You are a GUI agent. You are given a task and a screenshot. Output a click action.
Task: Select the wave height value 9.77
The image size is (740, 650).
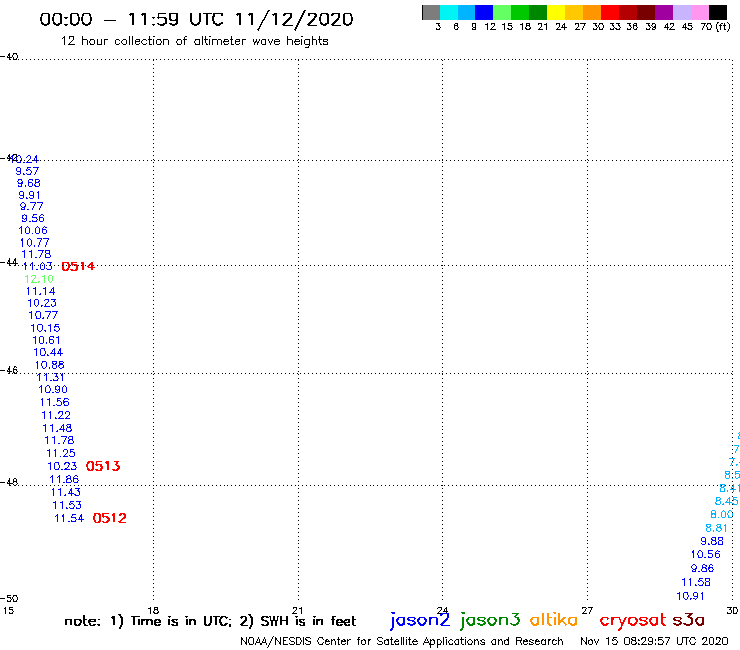[31, 206]
